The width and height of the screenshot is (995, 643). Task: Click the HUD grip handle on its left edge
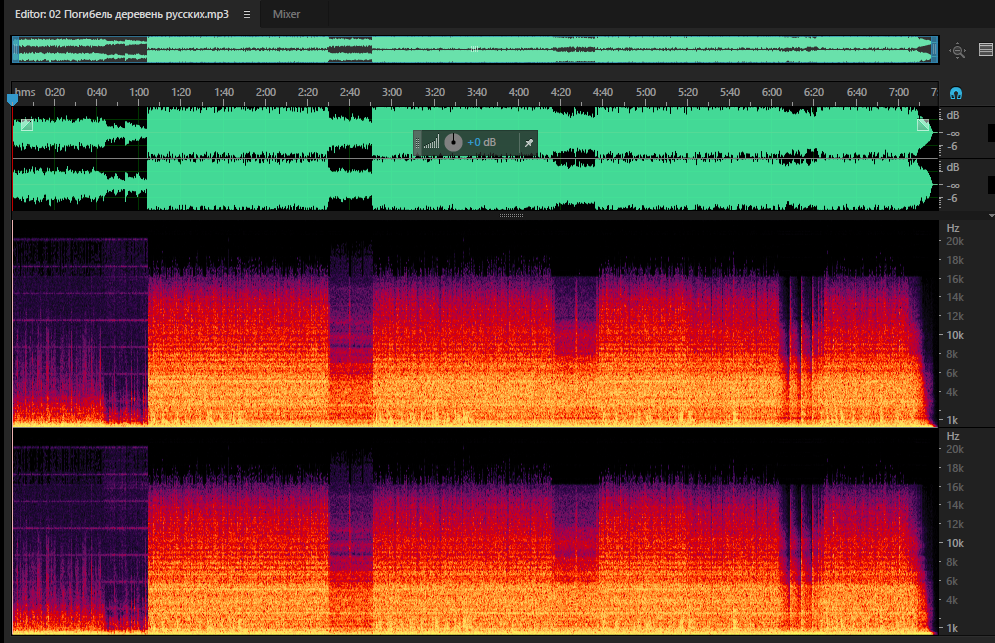click(x=417, y=142)
